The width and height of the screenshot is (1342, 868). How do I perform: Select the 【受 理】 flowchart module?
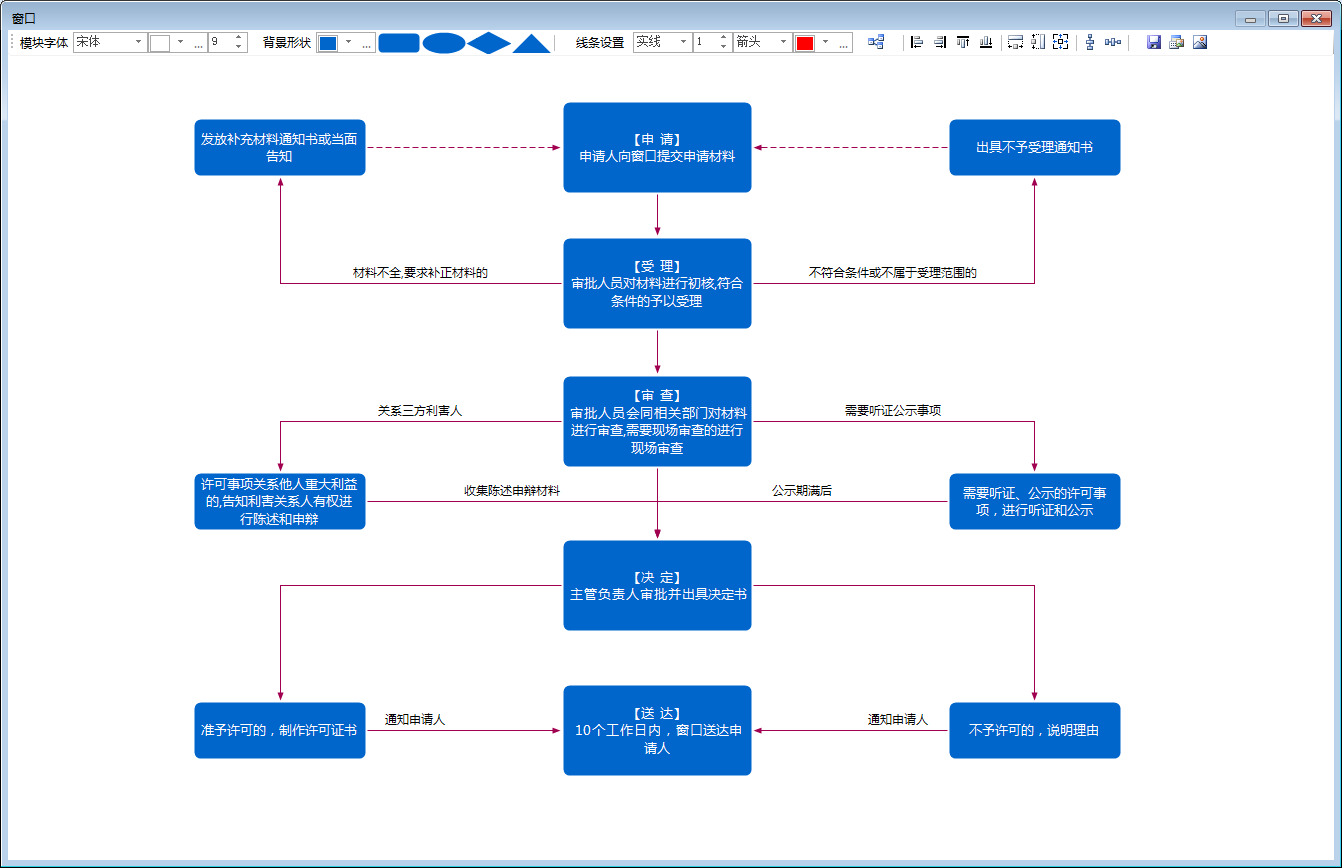[x=657, y=283]
